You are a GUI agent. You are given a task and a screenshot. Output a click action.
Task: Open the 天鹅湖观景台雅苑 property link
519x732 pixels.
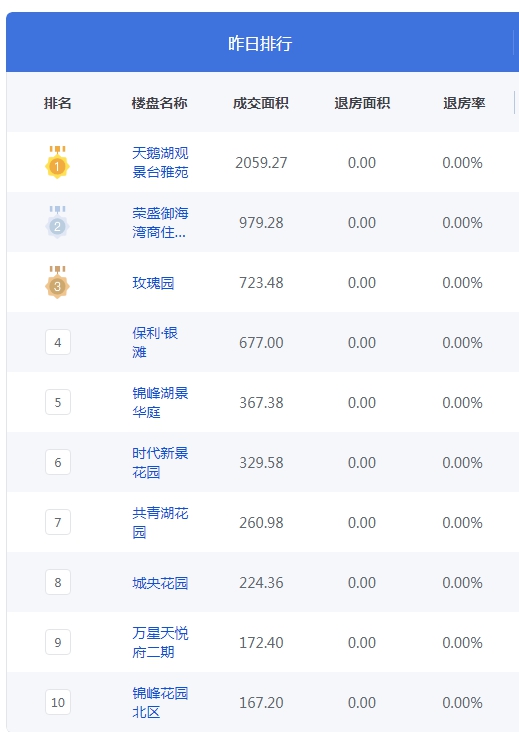click(x=160, y=162)
